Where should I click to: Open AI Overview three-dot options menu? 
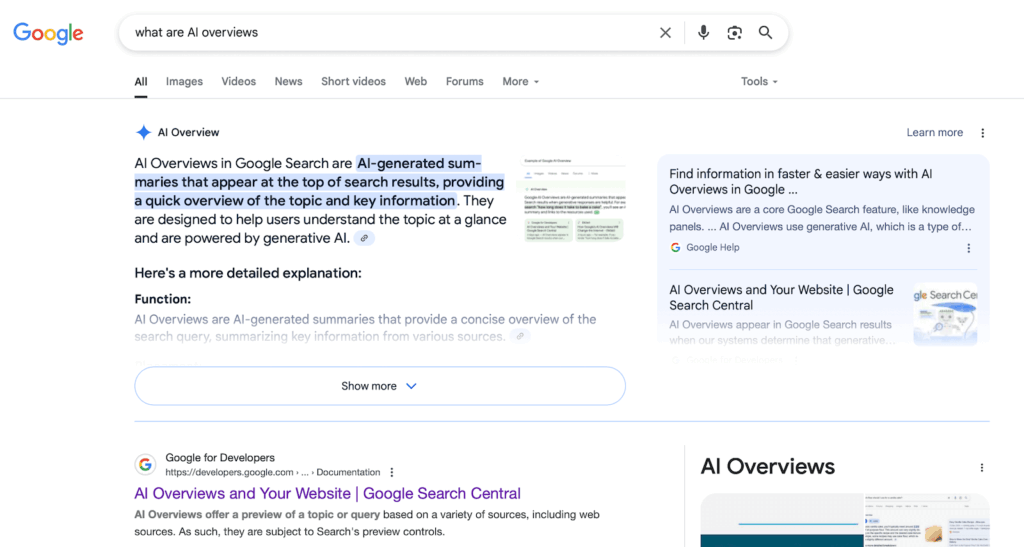coord(982,133)
